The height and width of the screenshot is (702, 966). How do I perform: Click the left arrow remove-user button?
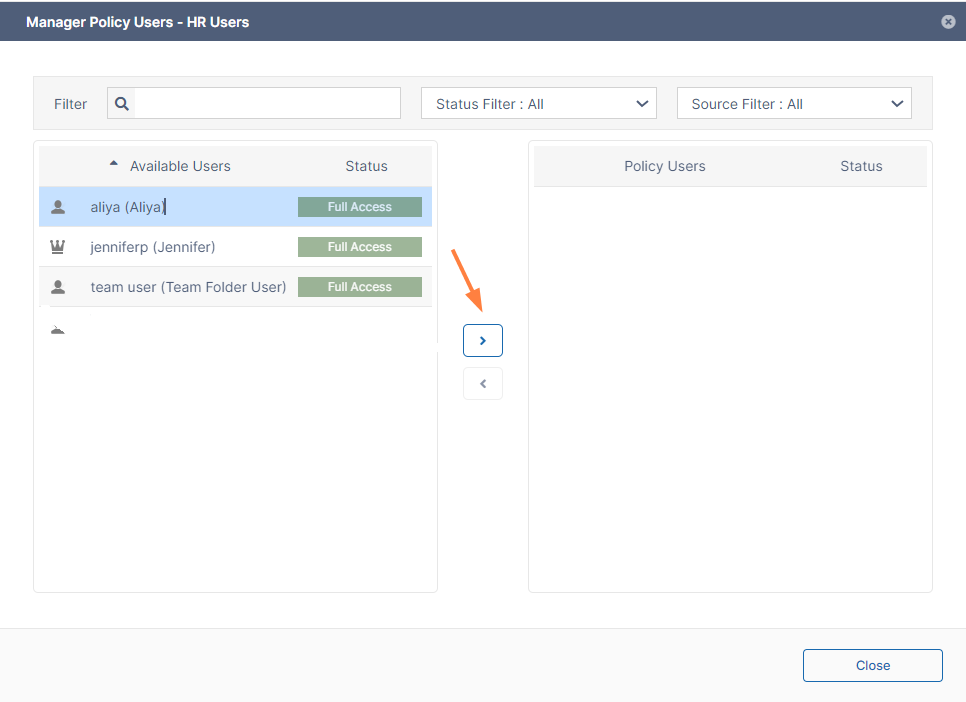click(x=482, y=384)
